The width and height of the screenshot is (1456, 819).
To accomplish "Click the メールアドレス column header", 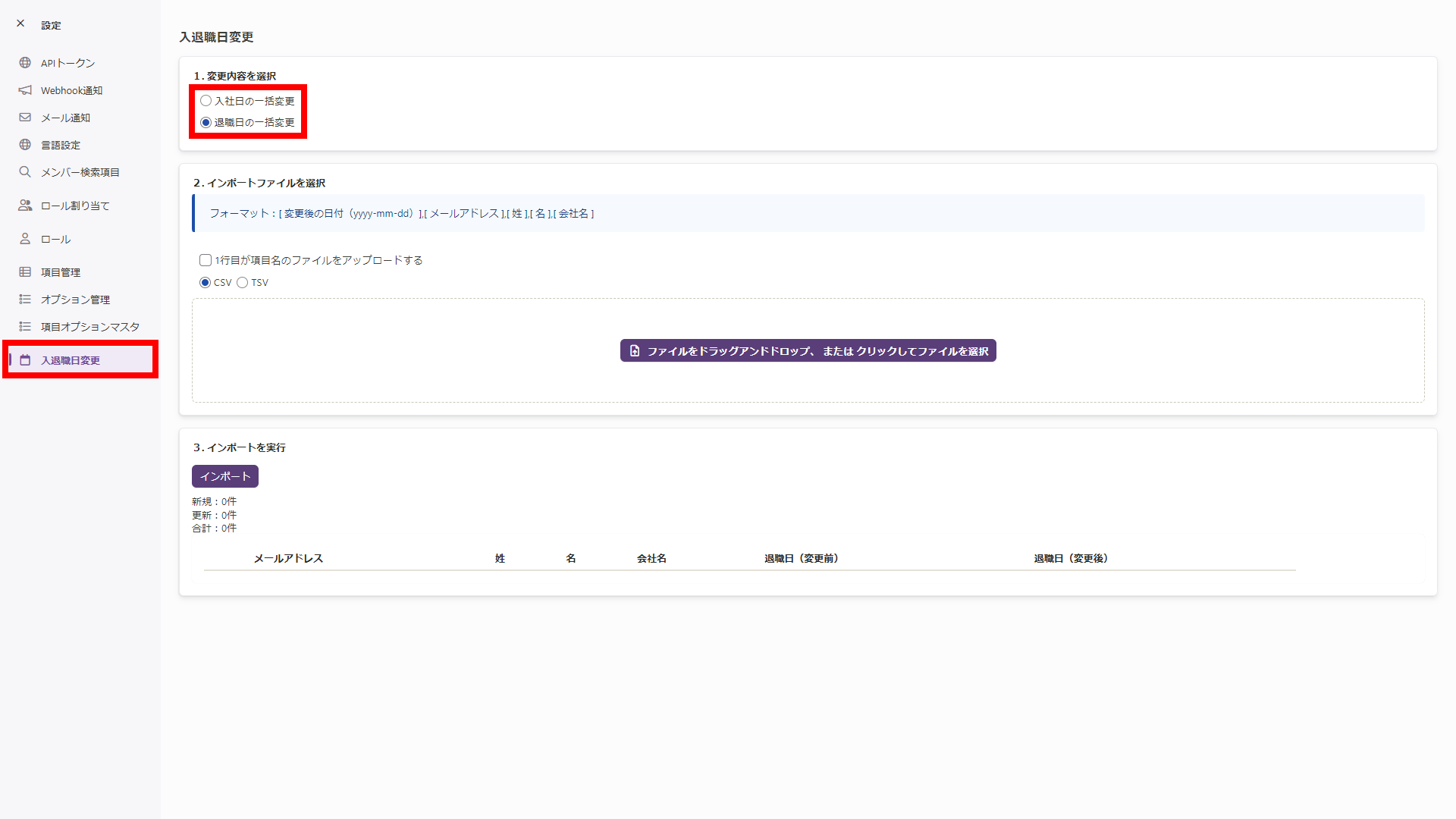I will click(x=288, y=558).
